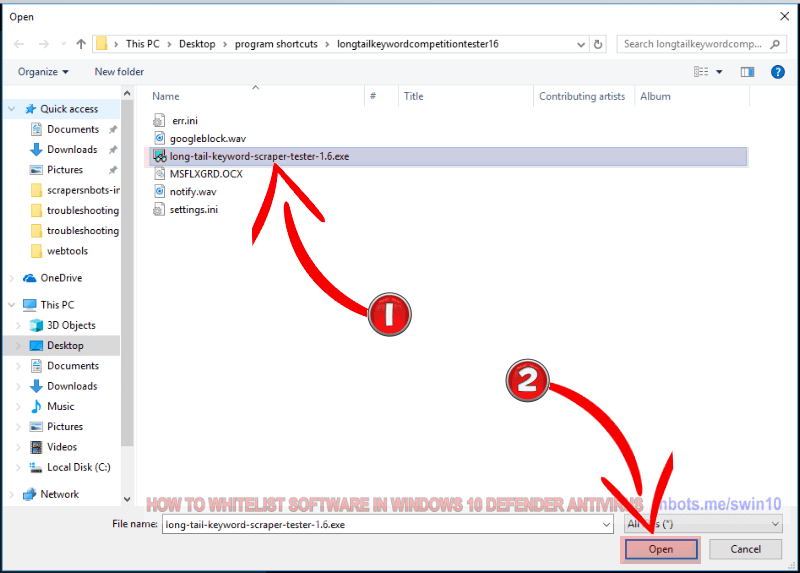Sort by Contributing artists column
800x573 pixels.
(582, 96)
